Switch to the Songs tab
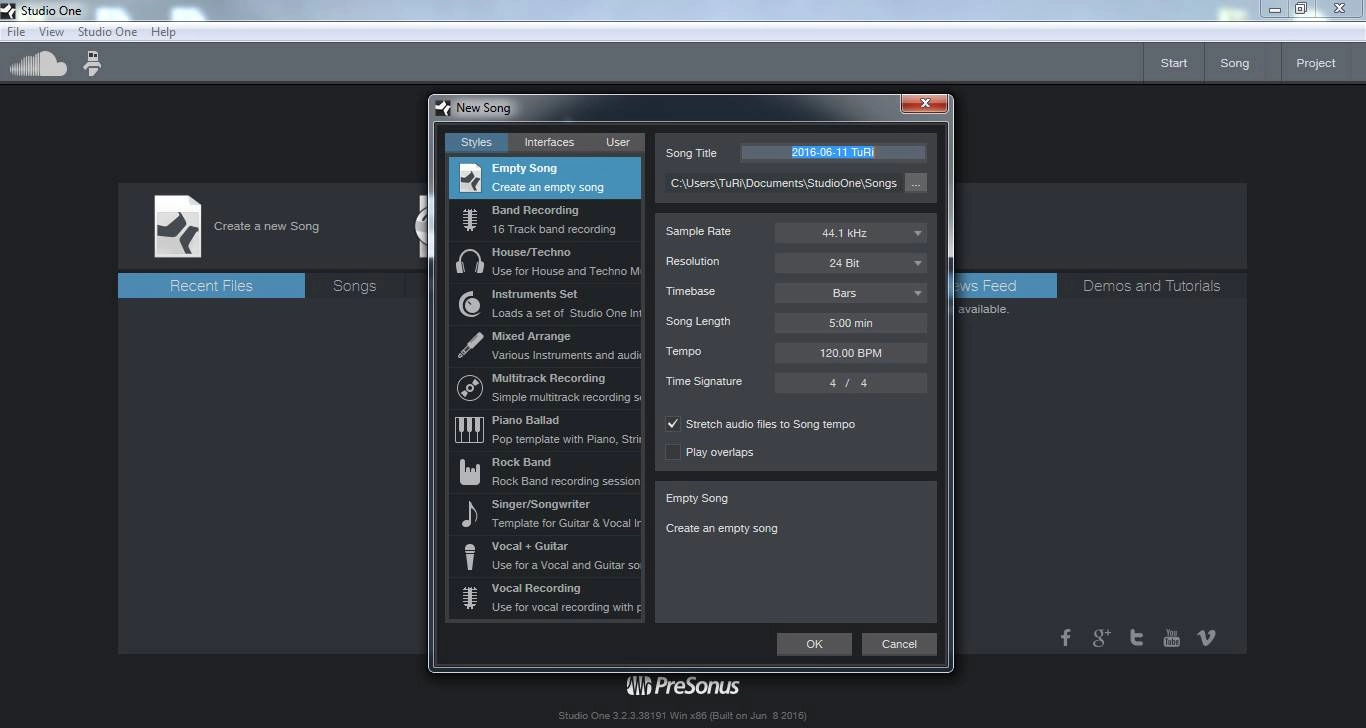 click(x=354, y=286)
